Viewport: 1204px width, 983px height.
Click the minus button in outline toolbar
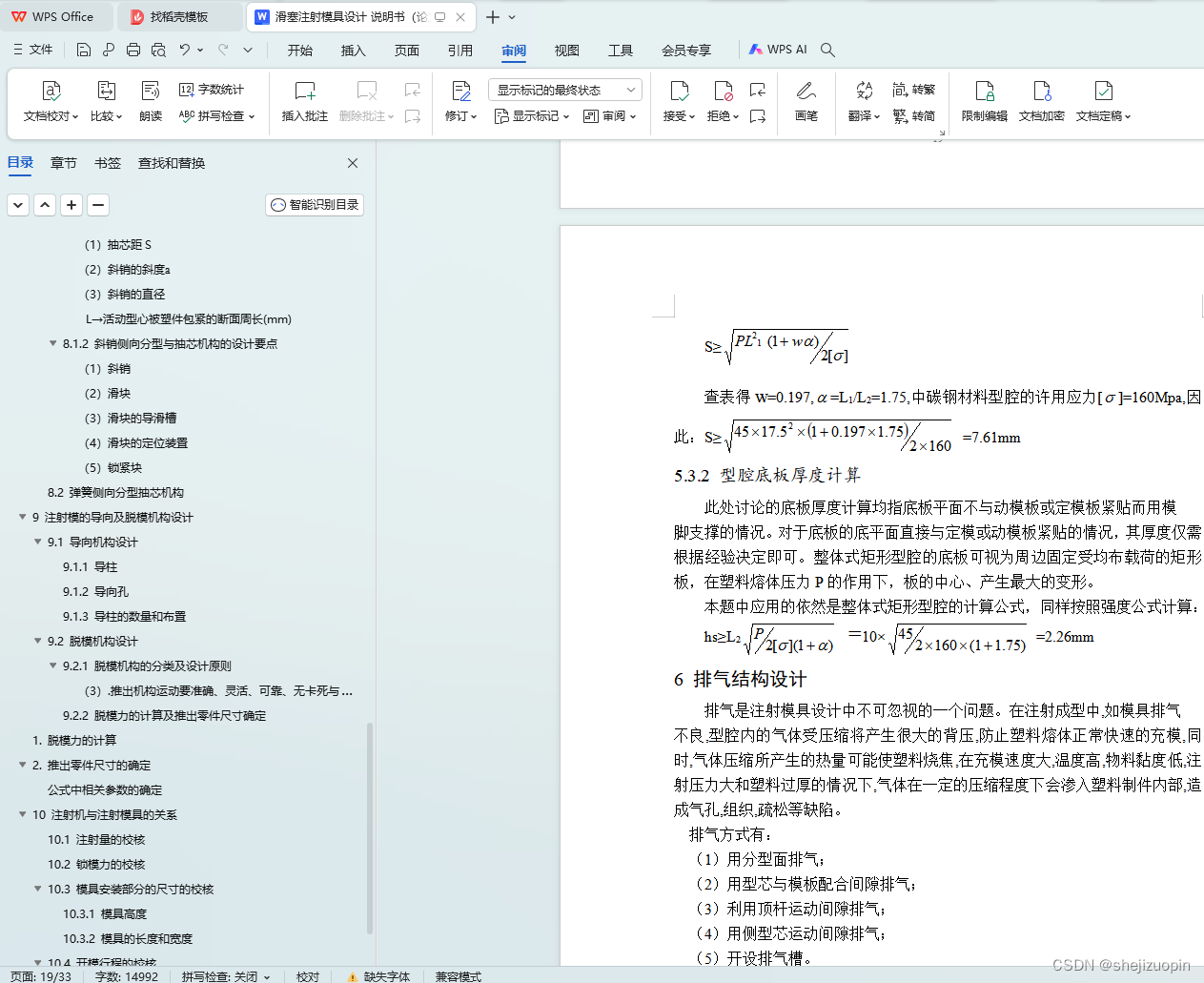pos(98,204)
